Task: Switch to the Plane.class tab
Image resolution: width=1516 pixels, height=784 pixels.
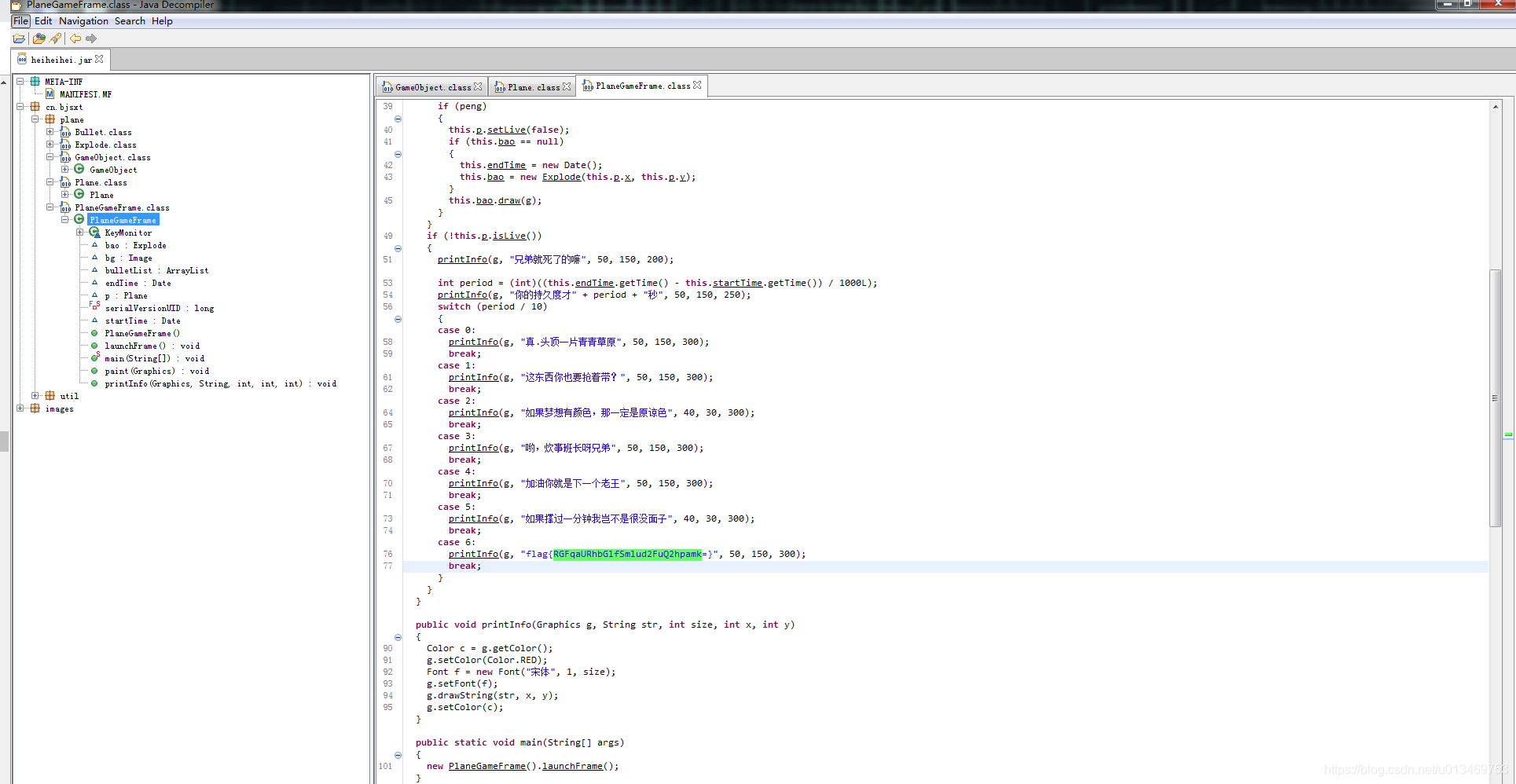Action: tap(533, 87)
